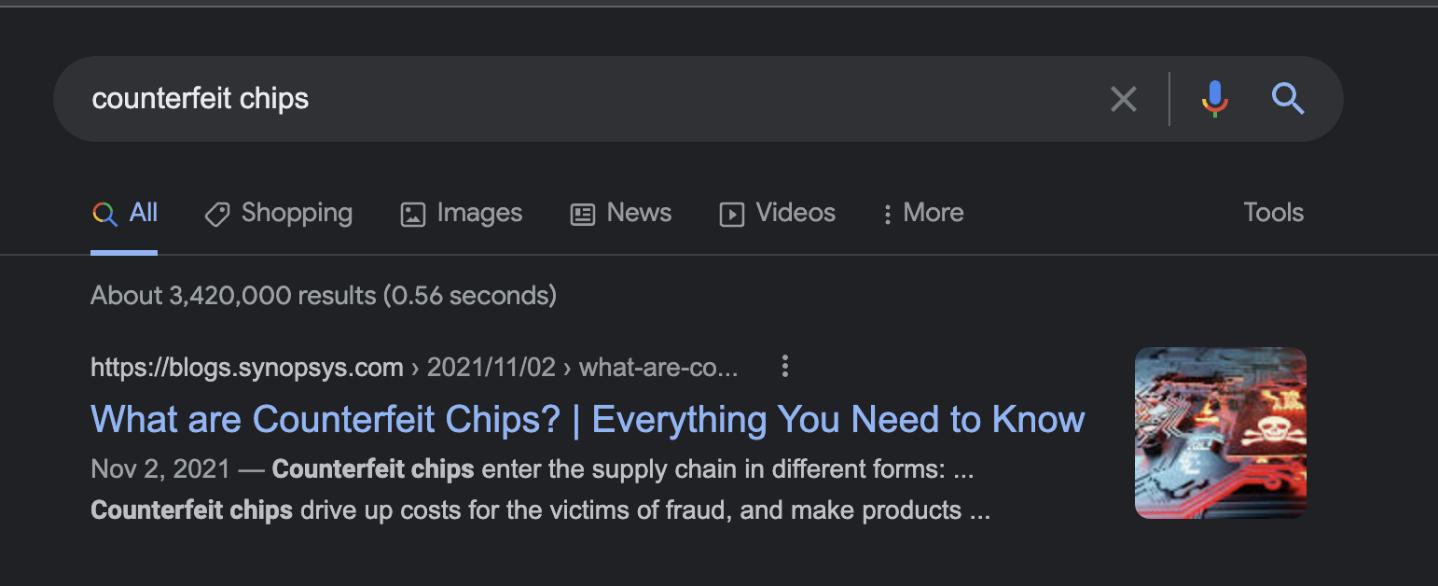This screenshot has width=1438, height=586.
Task: Clear the search query using the X icon
Action: (1123, 98)
